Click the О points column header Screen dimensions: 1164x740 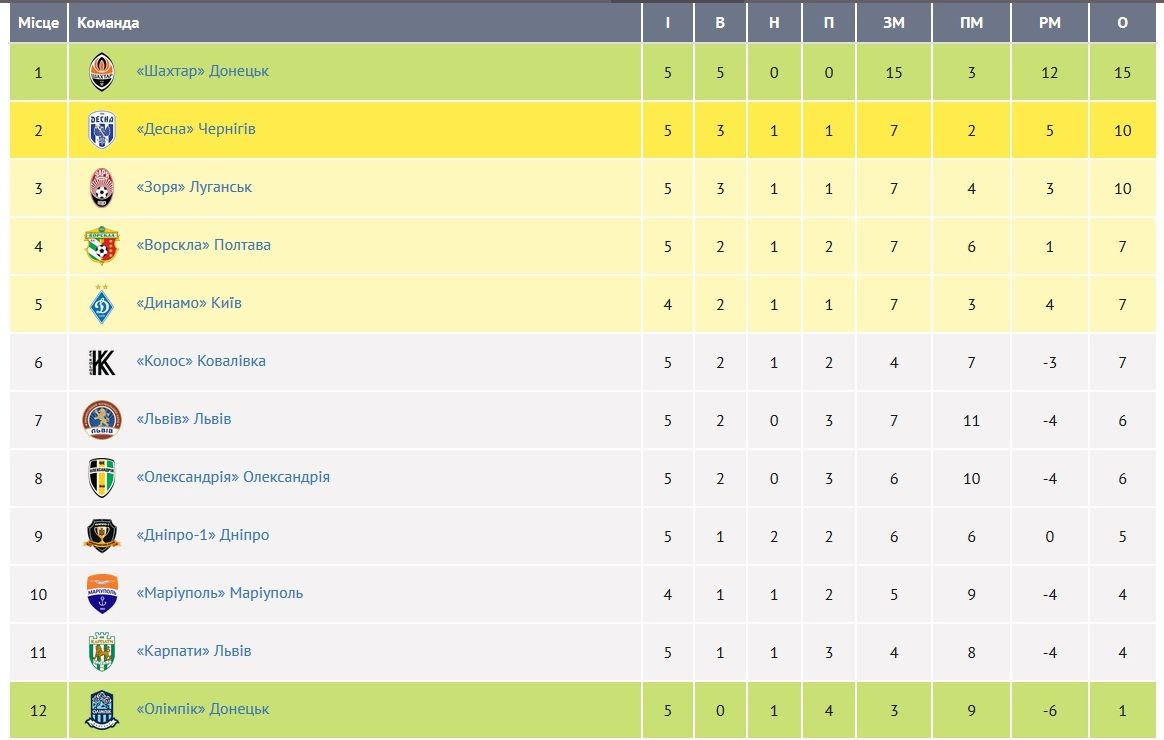(1123, 23)
